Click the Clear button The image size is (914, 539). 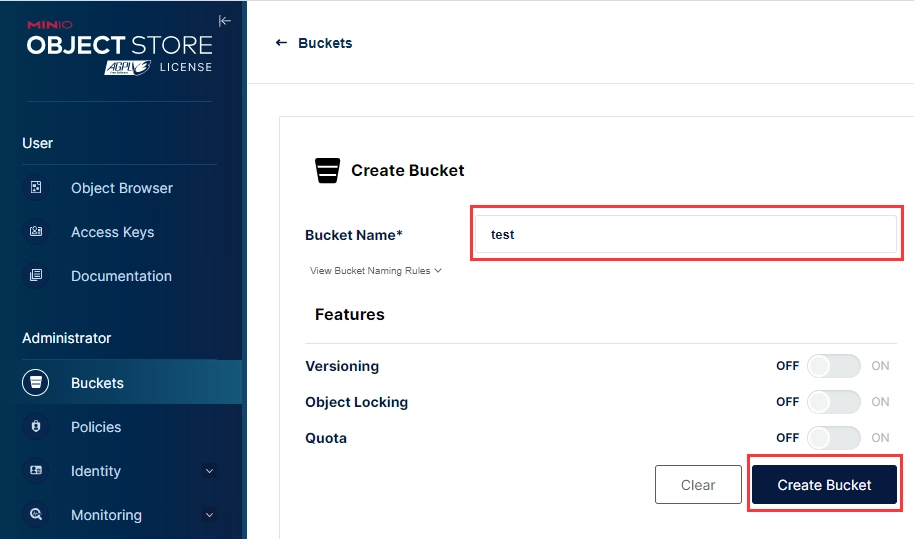(x=698, y=485)
